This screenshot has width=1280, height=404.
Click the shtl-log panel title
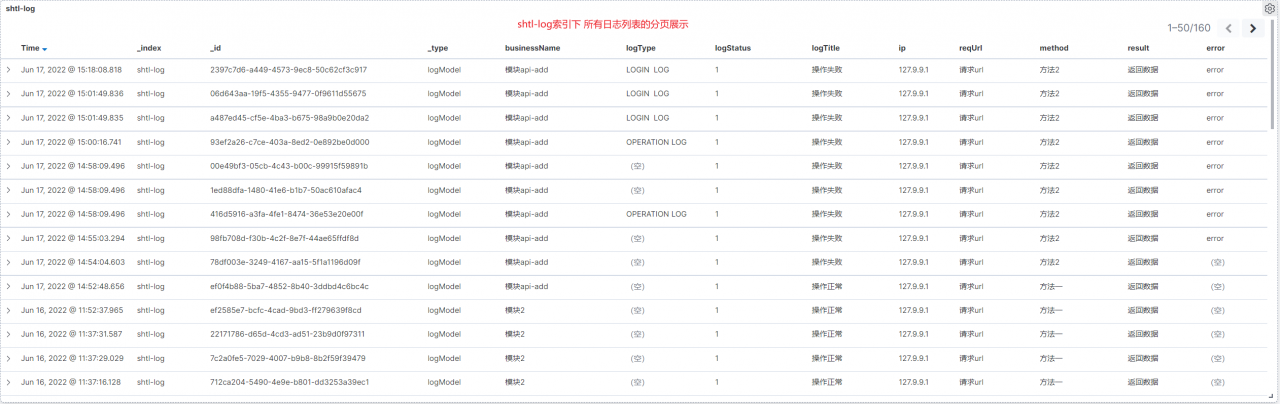click(21, 8)
